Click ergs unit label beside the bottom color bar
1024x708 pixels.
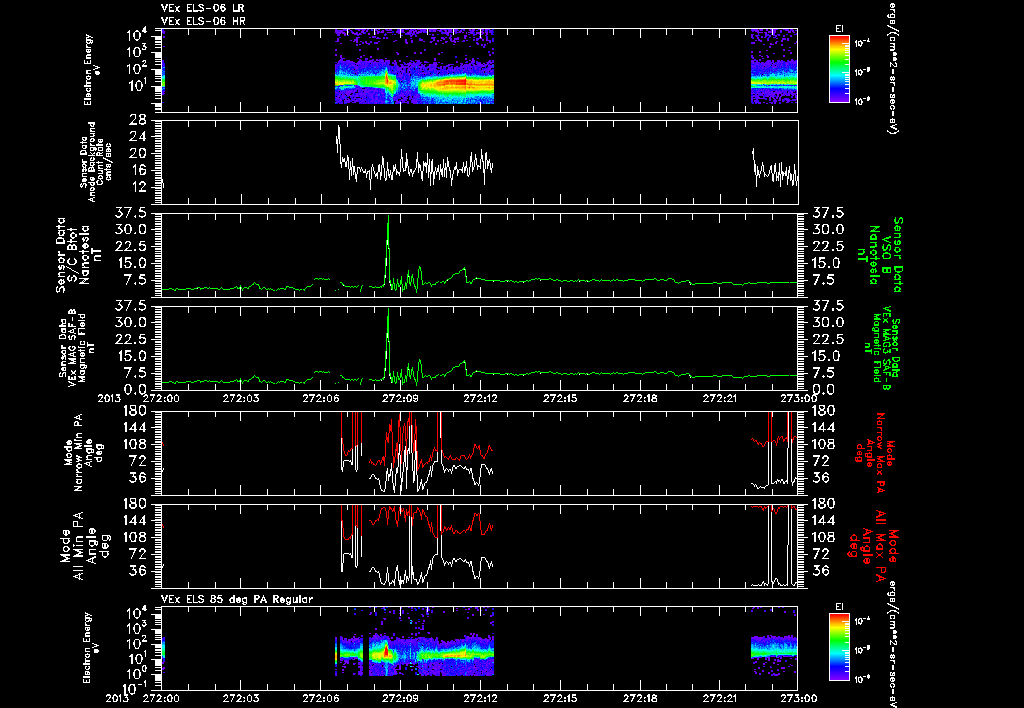(891, 645)
